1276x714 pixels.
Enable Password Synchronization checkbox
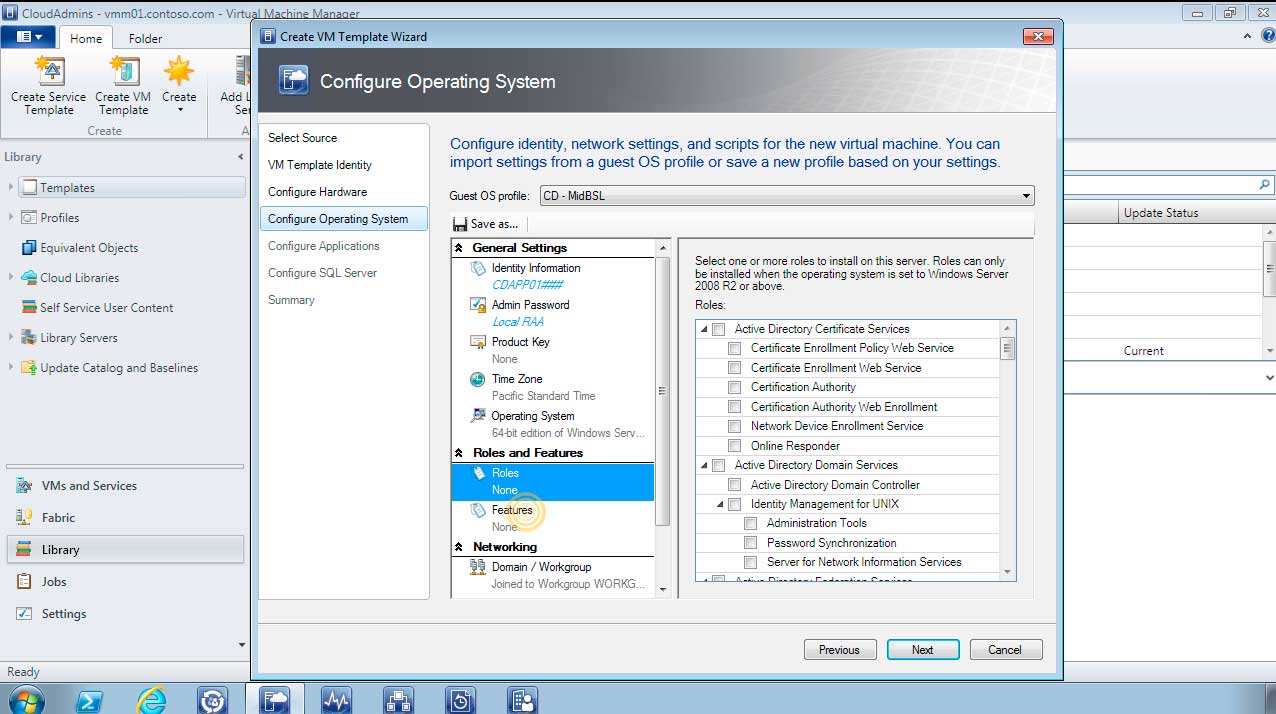[751, 543]
